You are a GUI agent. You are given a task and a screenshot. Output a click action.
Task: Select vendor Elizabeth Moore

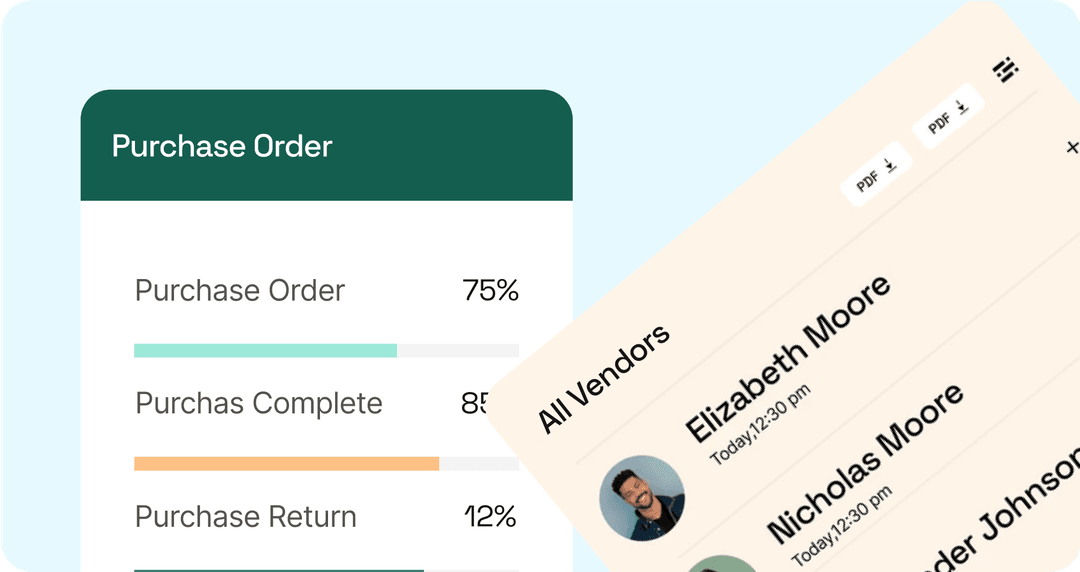786,358
